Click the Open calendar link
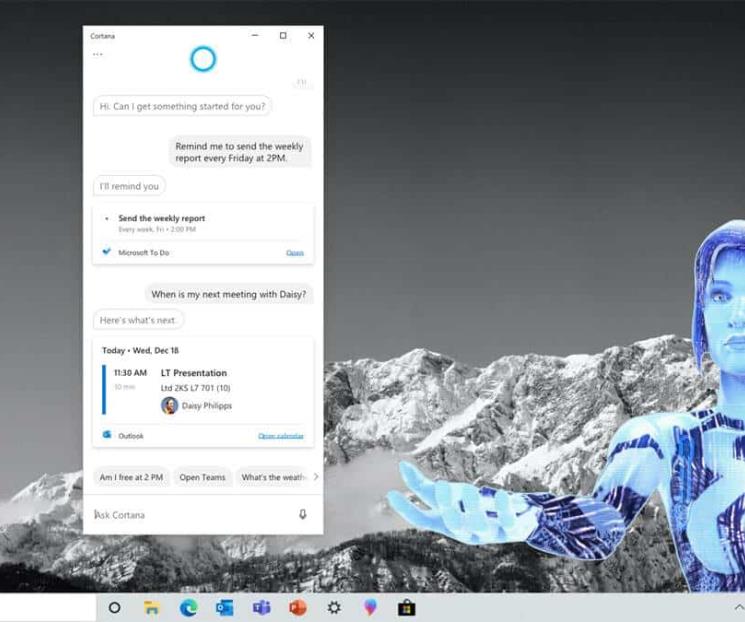 coord(281,436)
